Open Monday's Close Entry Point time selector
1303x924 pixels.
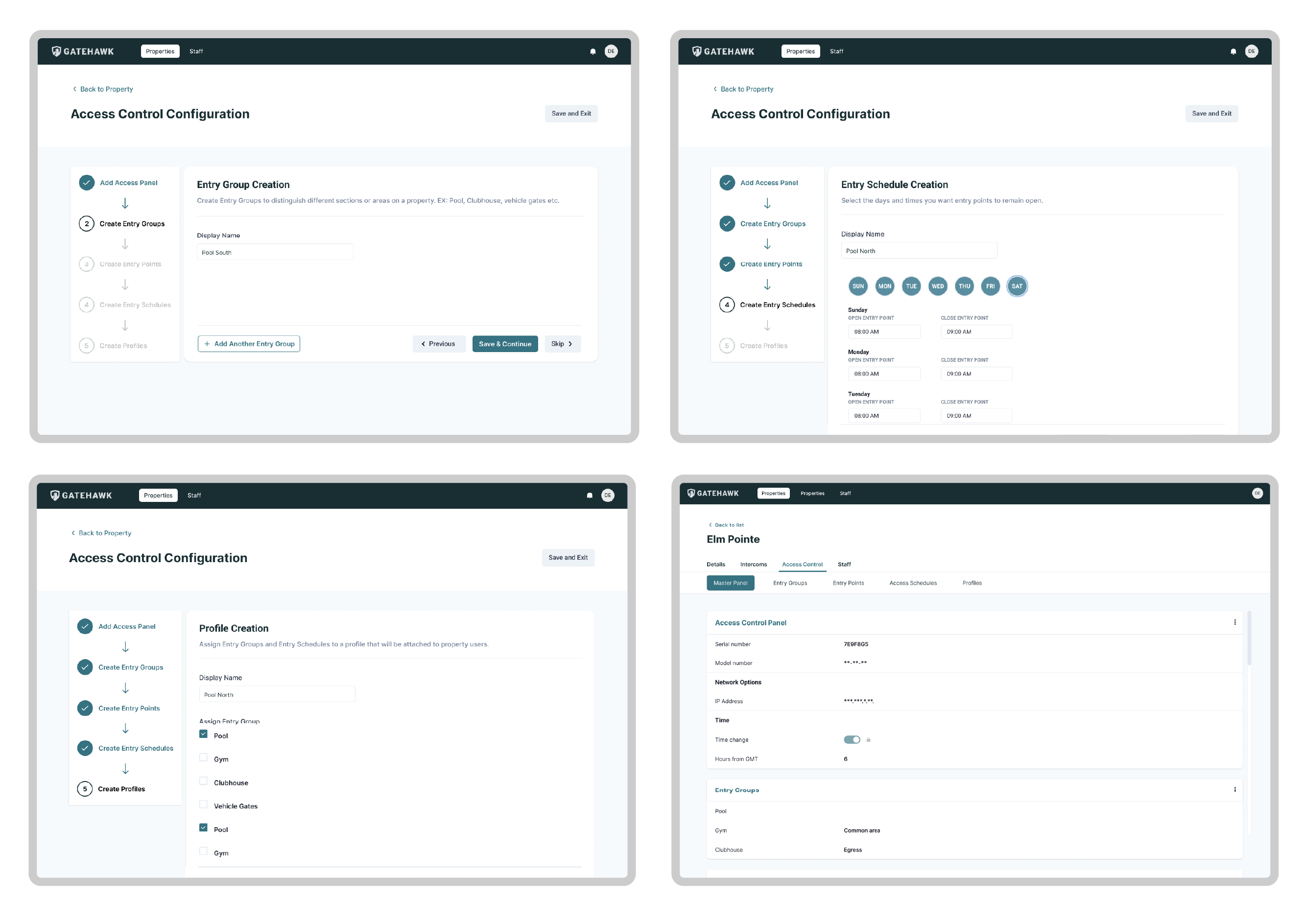976,374
